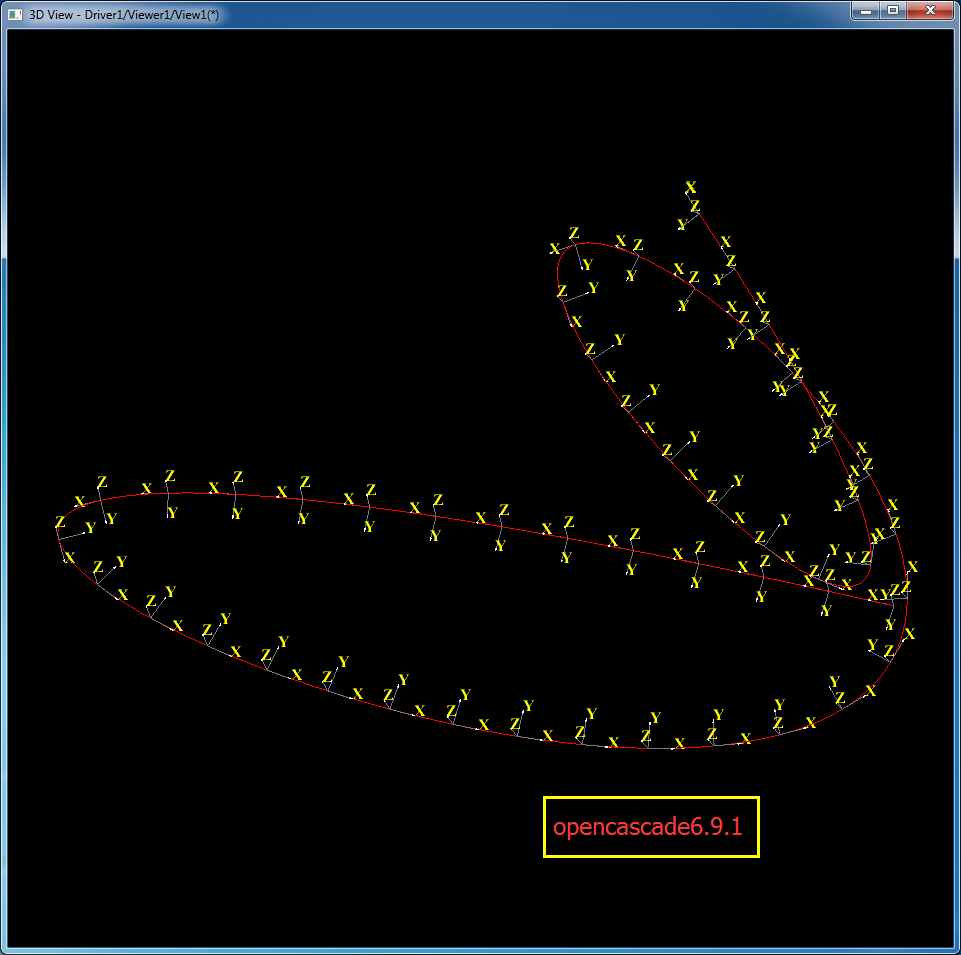Pick the leftmost X axis label

pyautogui.click(x=69, y=557)
